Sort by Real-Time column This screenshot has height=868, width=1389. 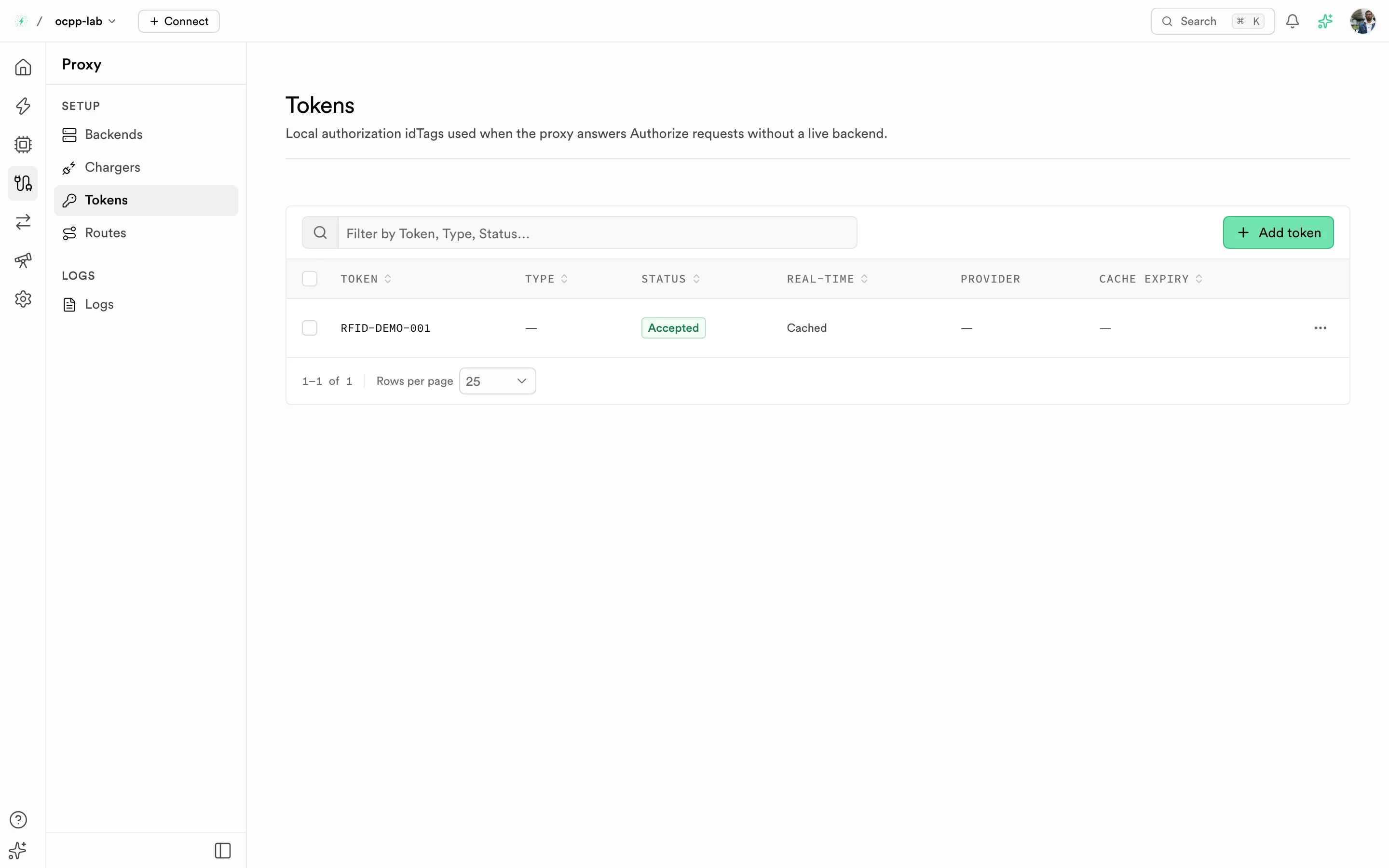(x=827, y=279)
